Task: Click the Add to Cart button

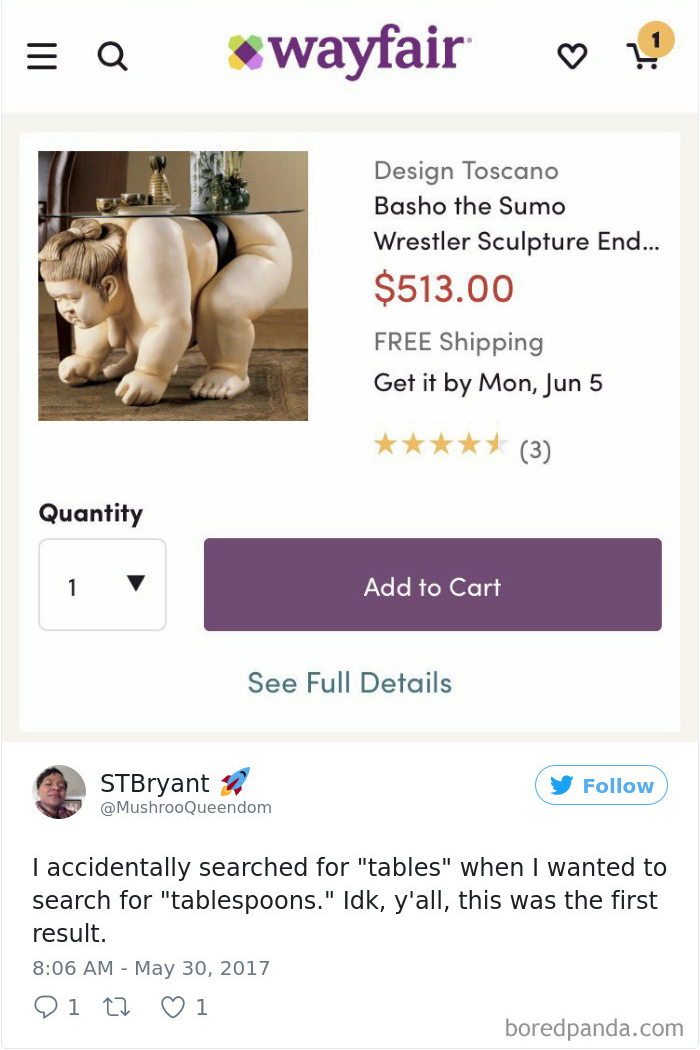Action: point(432,585)
